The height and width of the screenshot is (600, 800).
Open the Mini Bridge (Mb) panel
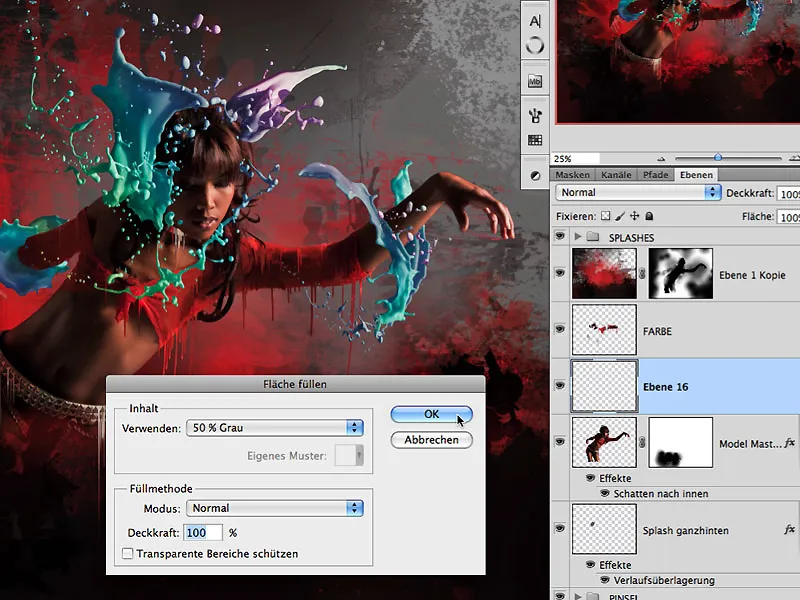535,81
